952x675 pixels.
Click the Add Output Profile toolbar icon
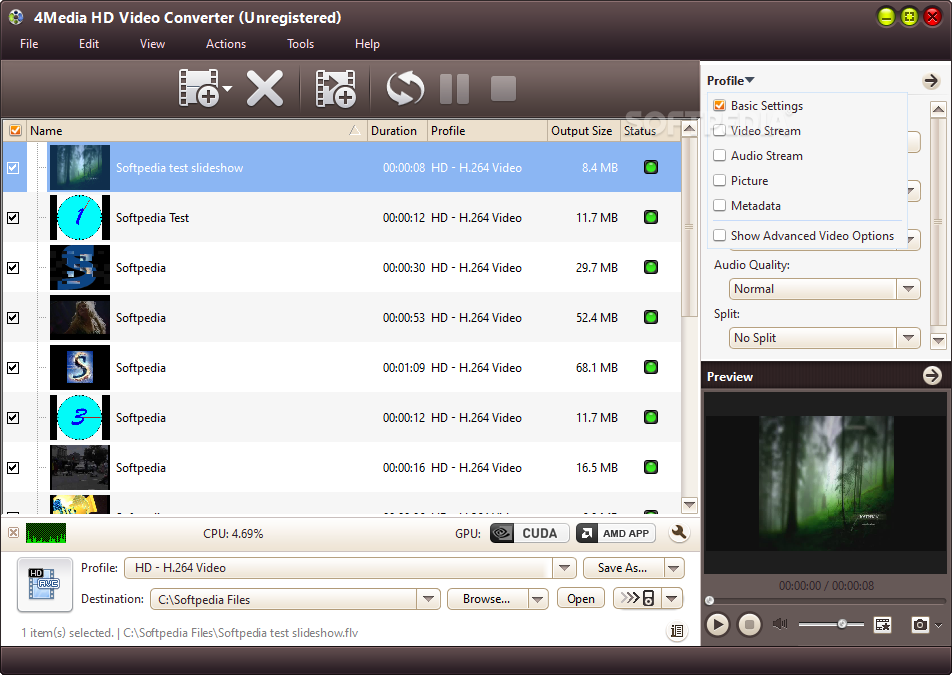pos(336,89)
